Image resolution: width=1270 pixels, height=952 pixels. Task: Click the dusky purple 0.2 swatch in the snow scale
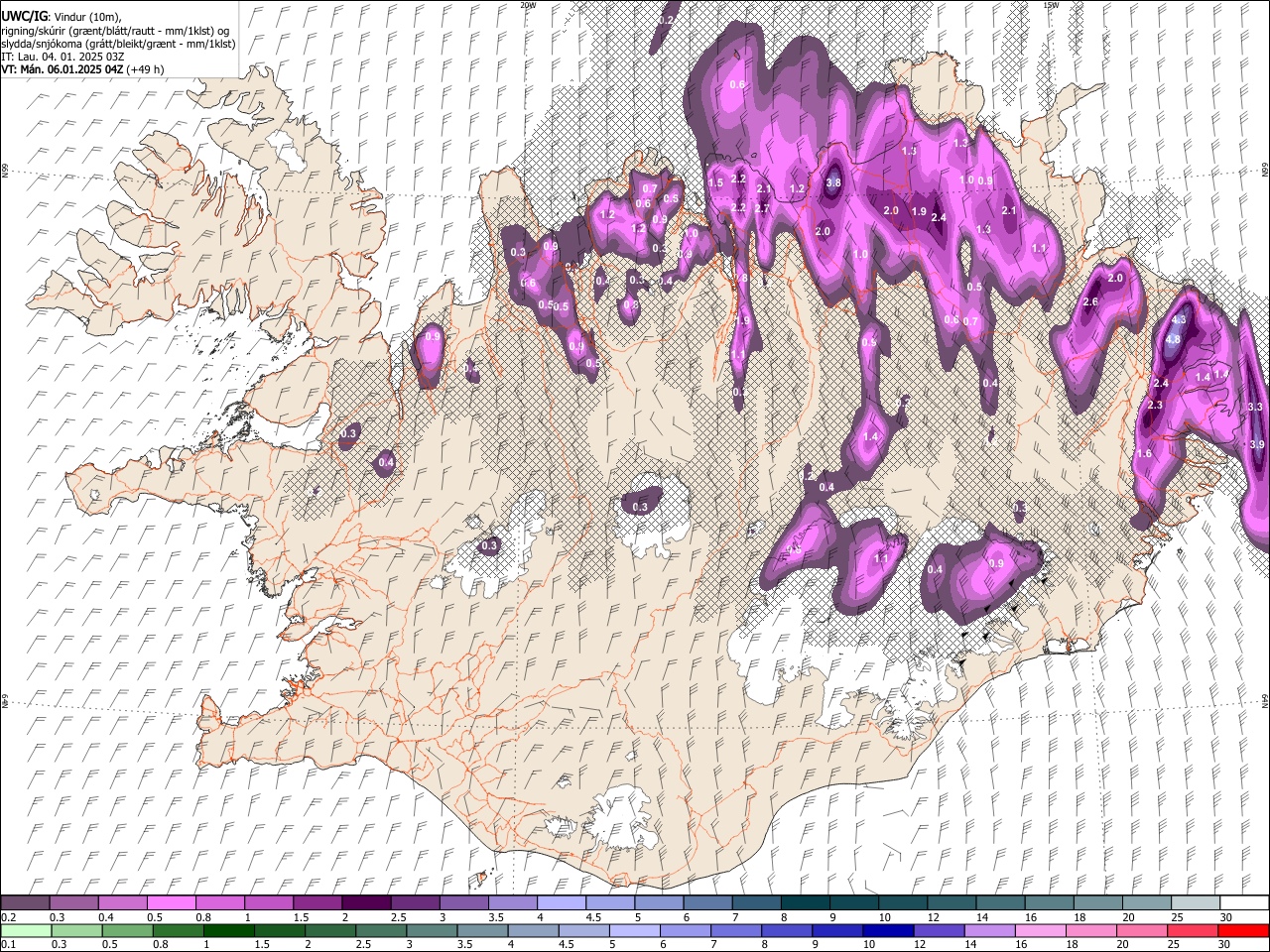25,903
